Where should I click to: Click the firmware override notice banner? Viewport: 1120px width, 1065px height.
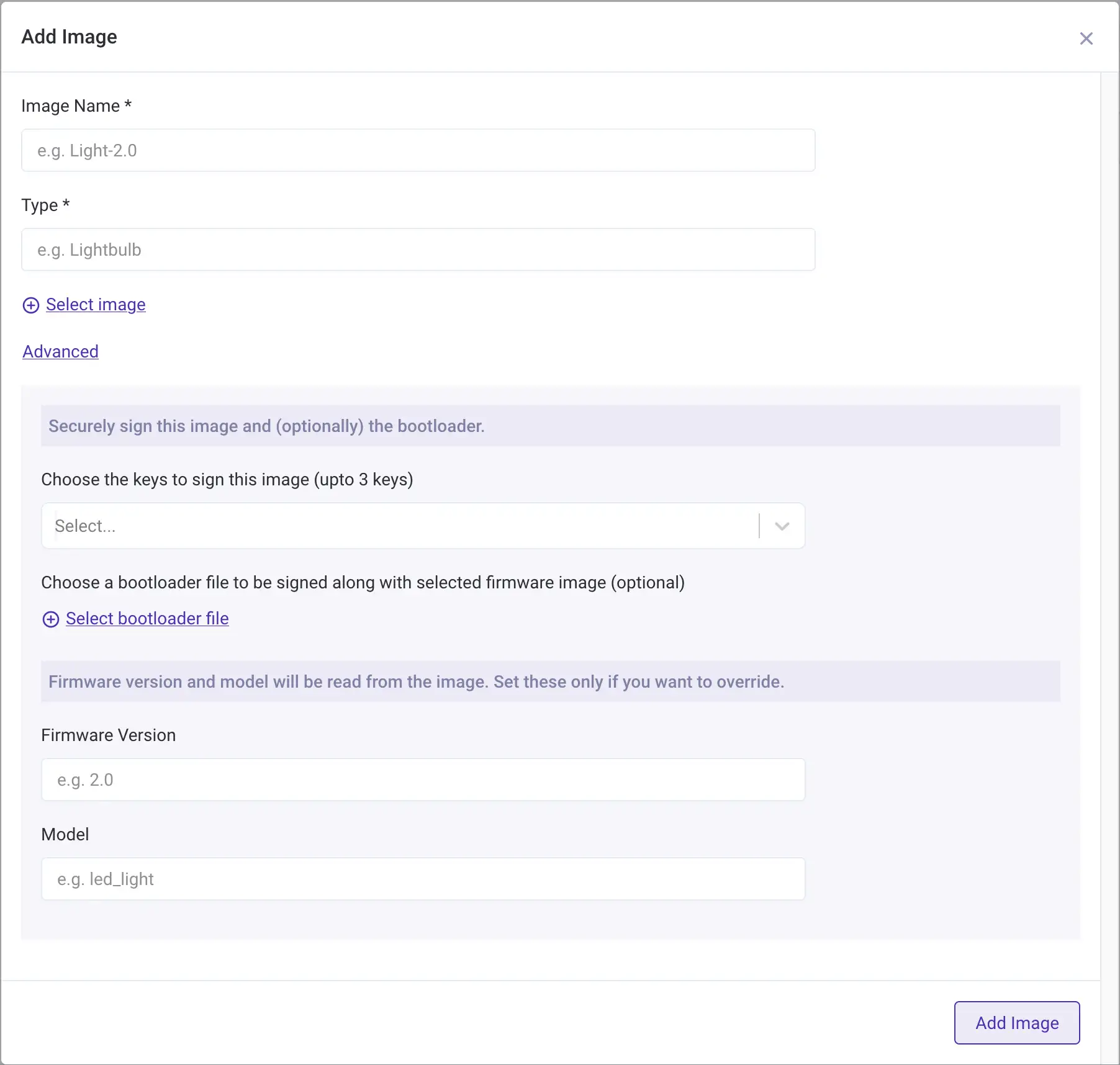click(550, 682)
